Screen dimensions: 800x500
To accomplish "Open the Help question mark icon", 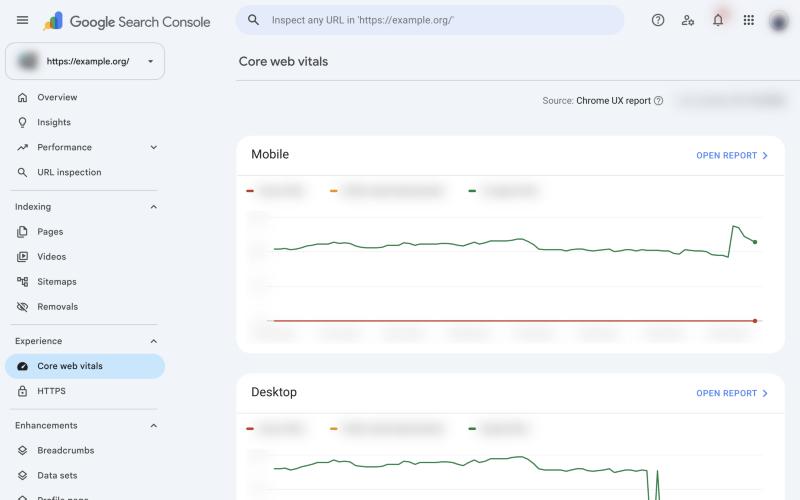I will point(658,20).
